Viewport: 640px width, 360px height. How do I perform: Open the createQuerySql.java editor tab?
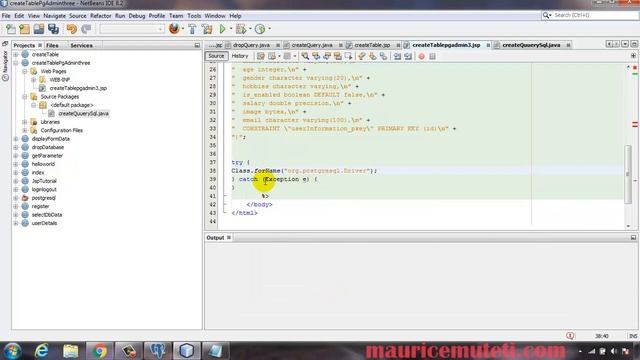tap(531, 45)
